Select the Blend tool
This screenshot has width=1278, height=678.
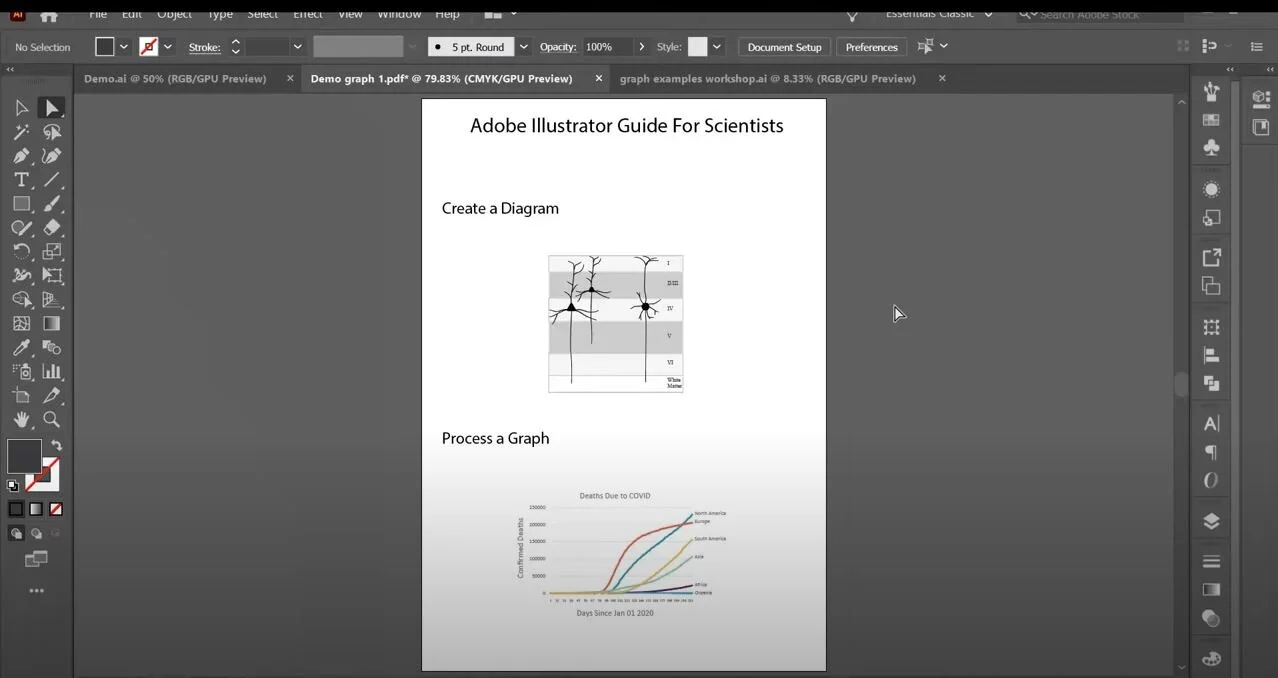point(52,348)
